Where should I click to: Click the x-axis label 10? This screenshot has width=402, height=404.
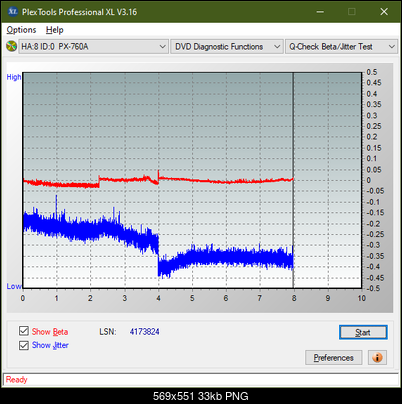362,298
